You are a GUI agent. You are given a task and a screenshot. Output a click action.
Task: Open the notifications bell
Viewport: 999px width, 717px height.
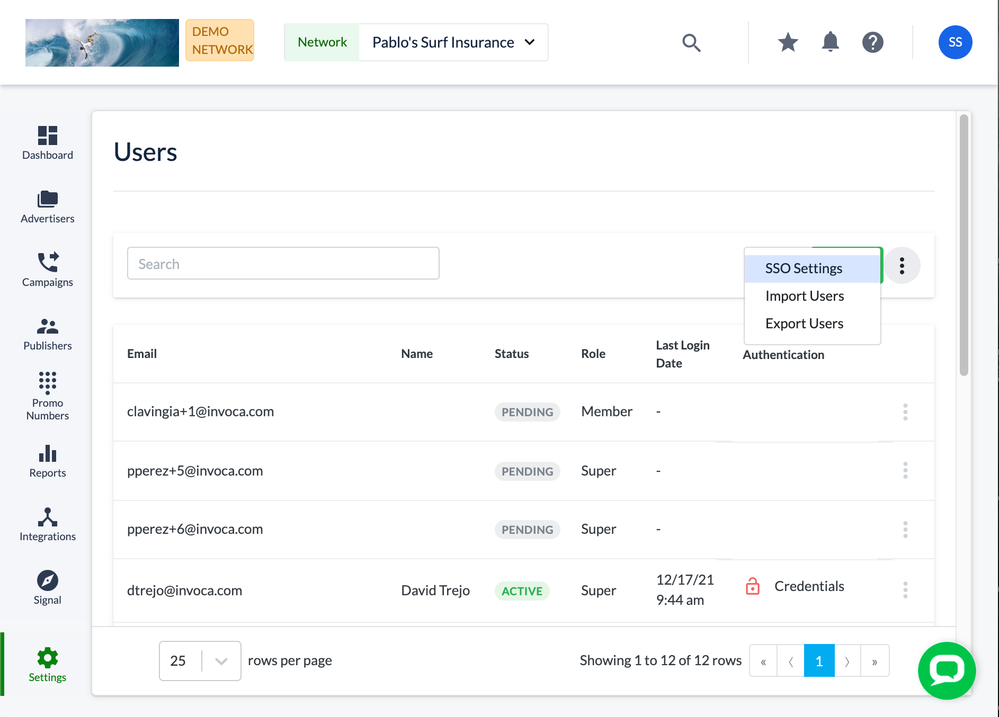(x=830, y=42)
